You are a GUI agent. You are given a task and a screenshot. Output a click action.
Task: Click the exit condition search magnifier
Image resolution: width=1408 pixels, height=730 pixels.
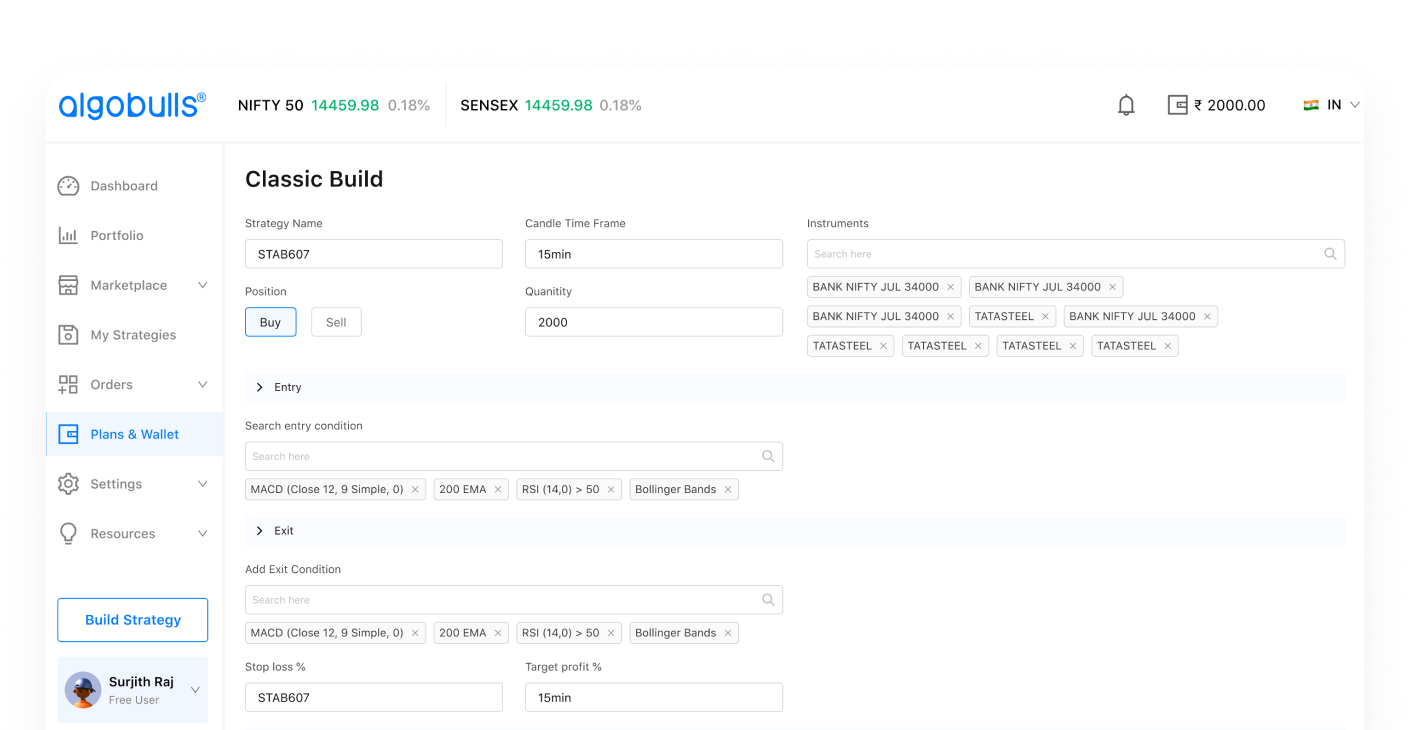pyautogui.click(x=768, y=600)
